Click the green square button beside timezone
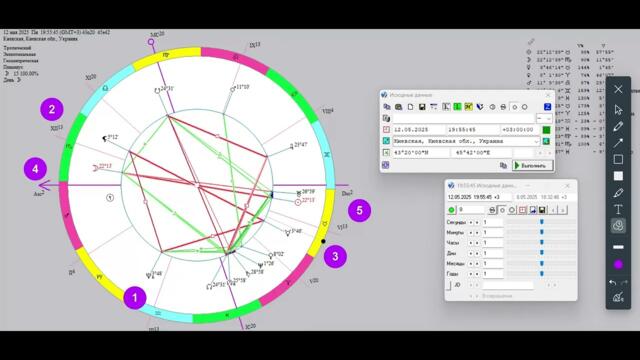Image resolution: width=640 pixels, height=360 pixels. (546, 130)
